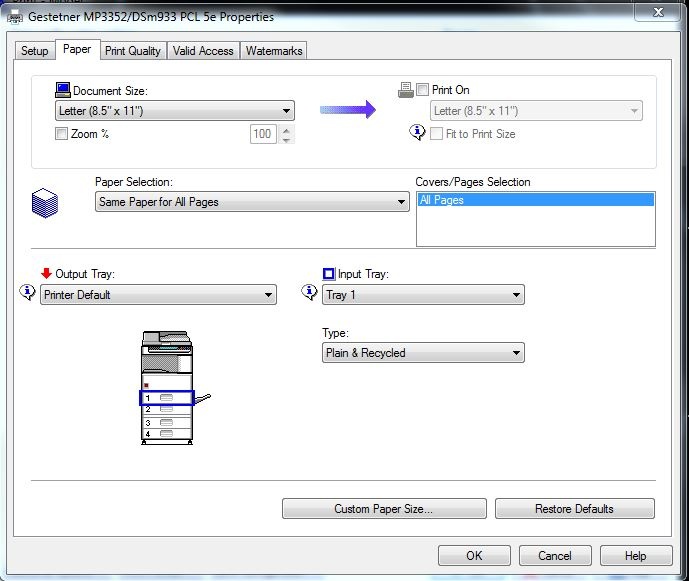Image resolution: width=689 pixels, height=581 pixels.
Task: Enable the Zoom % checkbox
Action: 62,134
